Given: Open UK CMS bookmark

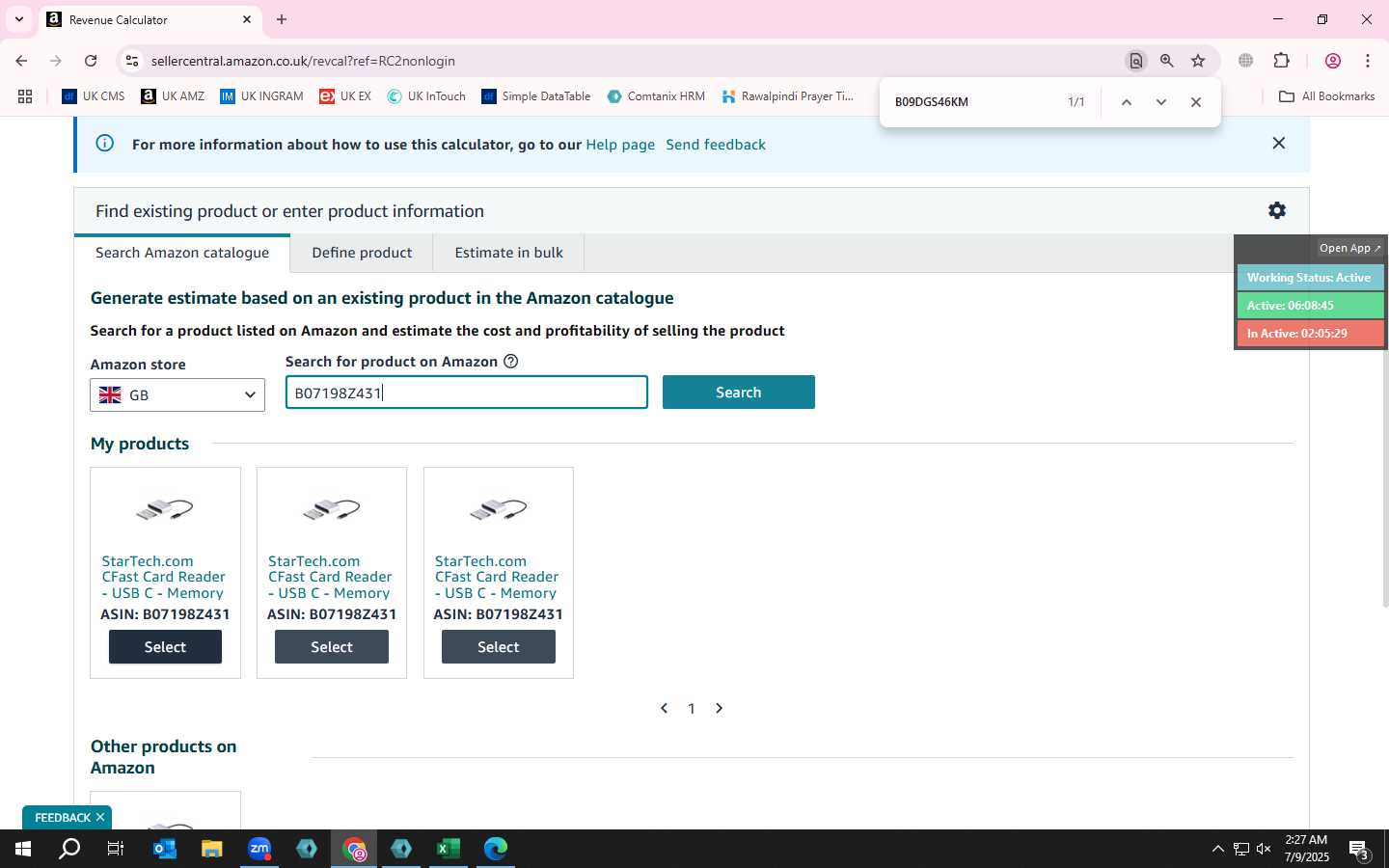Looking at the screenshot, I should pos(94,96).
